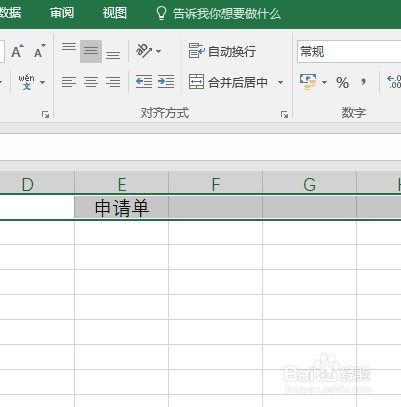Select column F header
Image resolution: width=401 pixels, height=407 pixels.
tap(216, 183)
